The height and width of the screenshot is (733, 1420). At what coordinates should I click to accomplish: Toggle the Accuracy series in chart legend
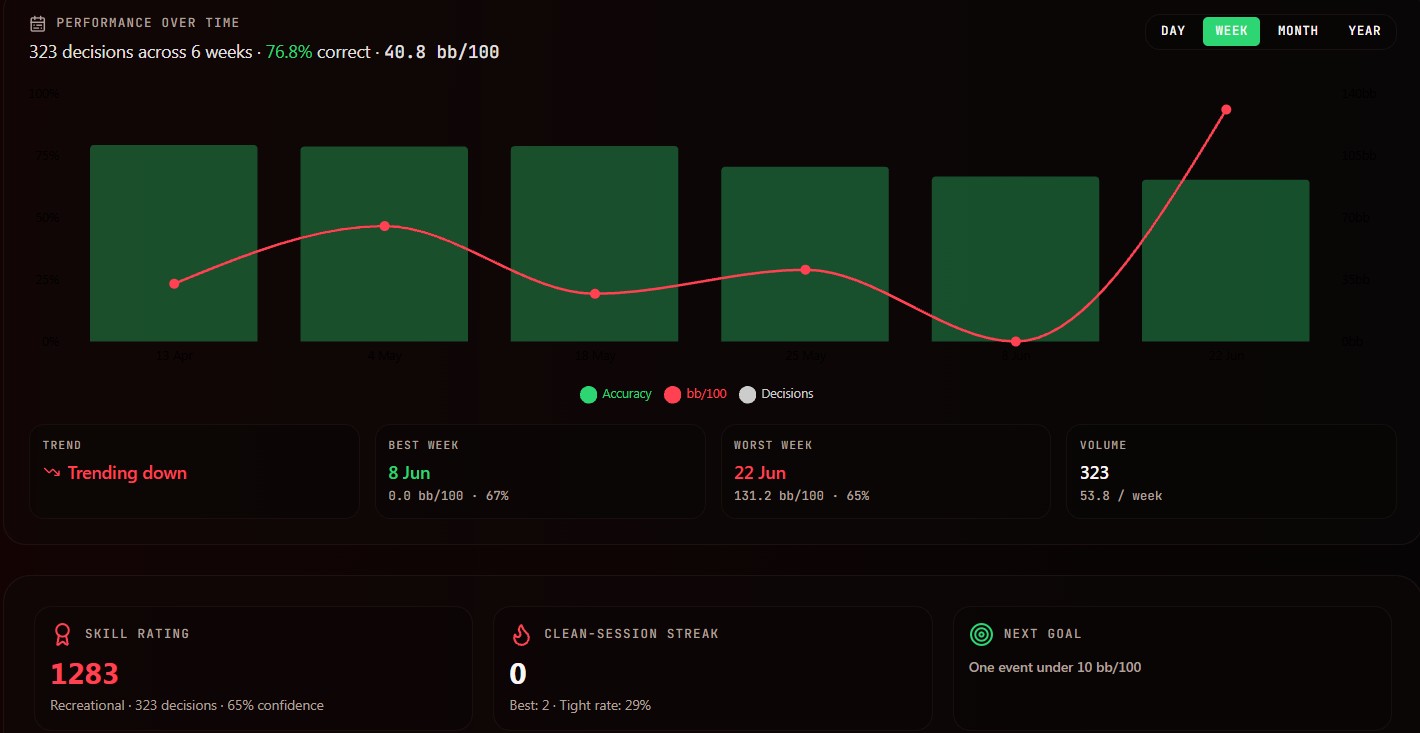click(616, 394)
